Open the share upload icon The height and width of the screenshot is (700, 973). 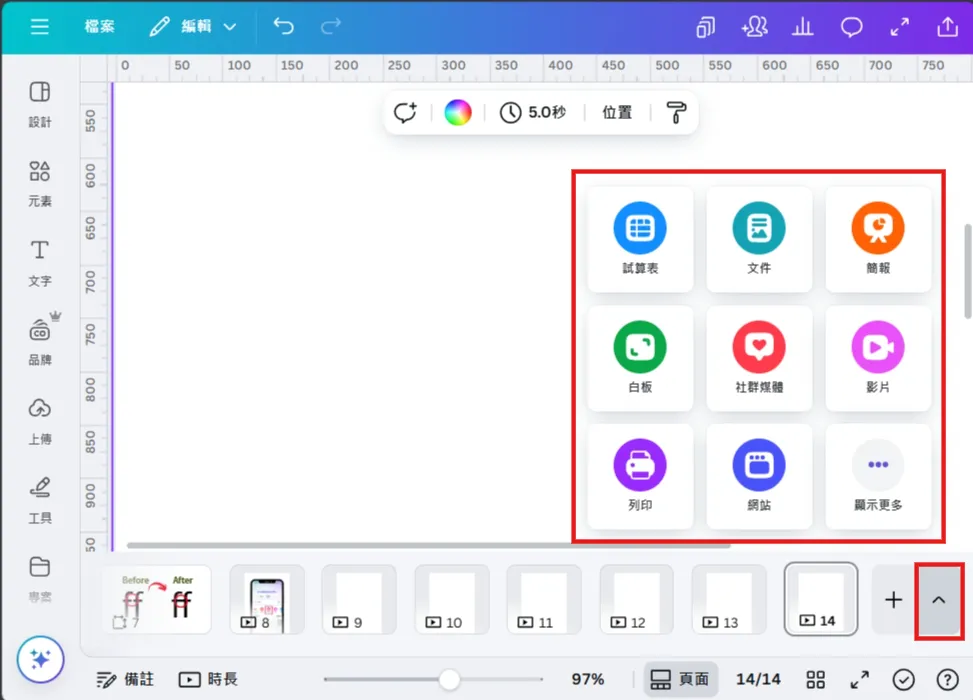tap(948, 27)
